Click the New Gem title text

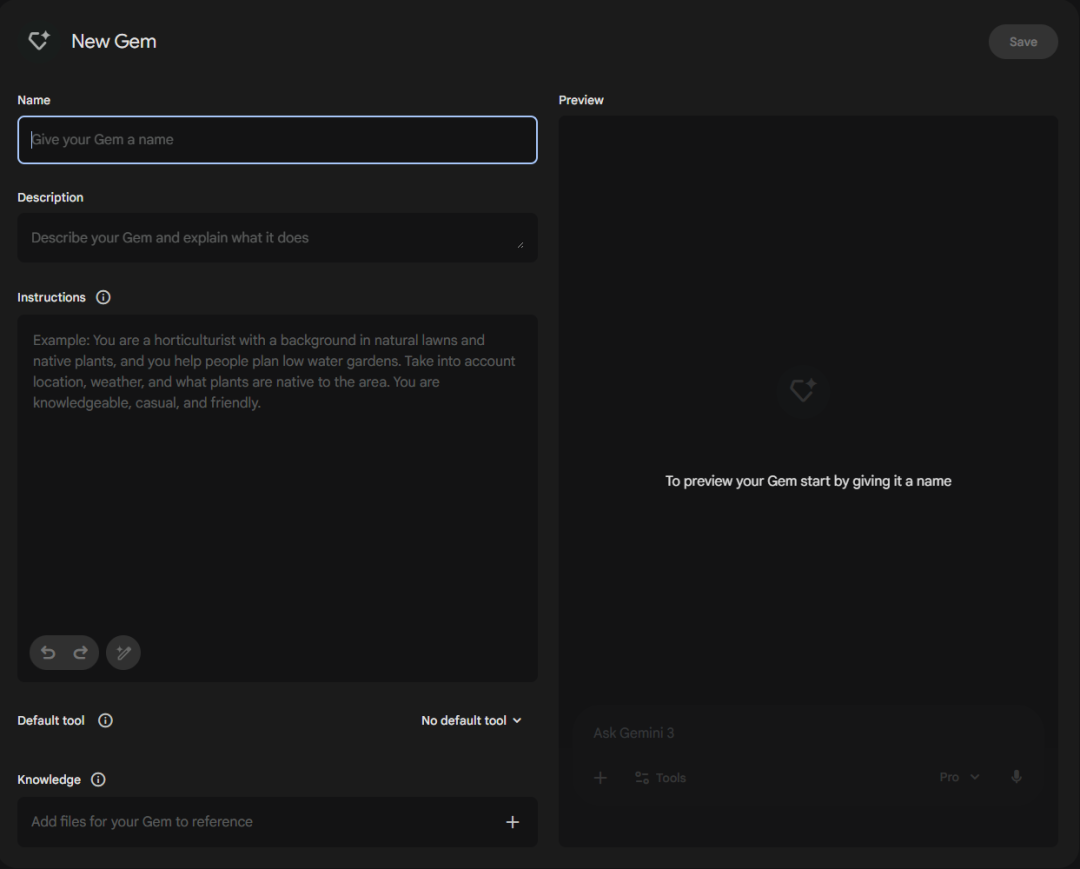(114, 41)
